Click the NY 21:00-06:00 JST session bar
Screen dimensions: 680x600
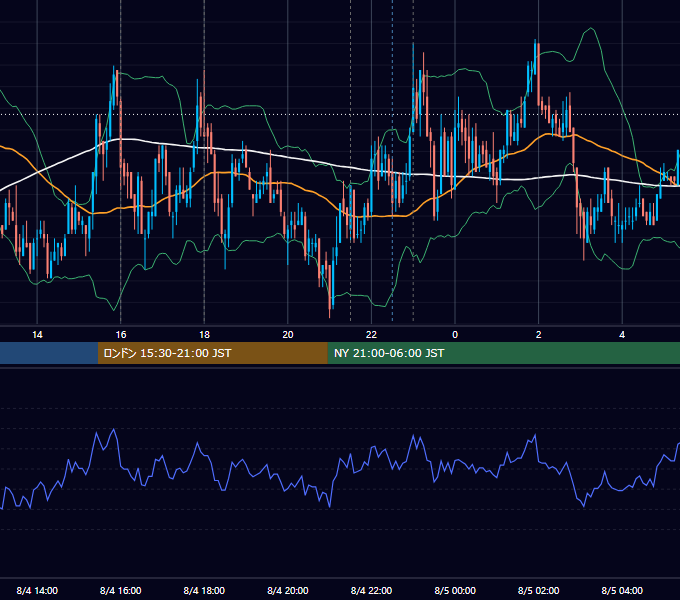click(503, 353)
